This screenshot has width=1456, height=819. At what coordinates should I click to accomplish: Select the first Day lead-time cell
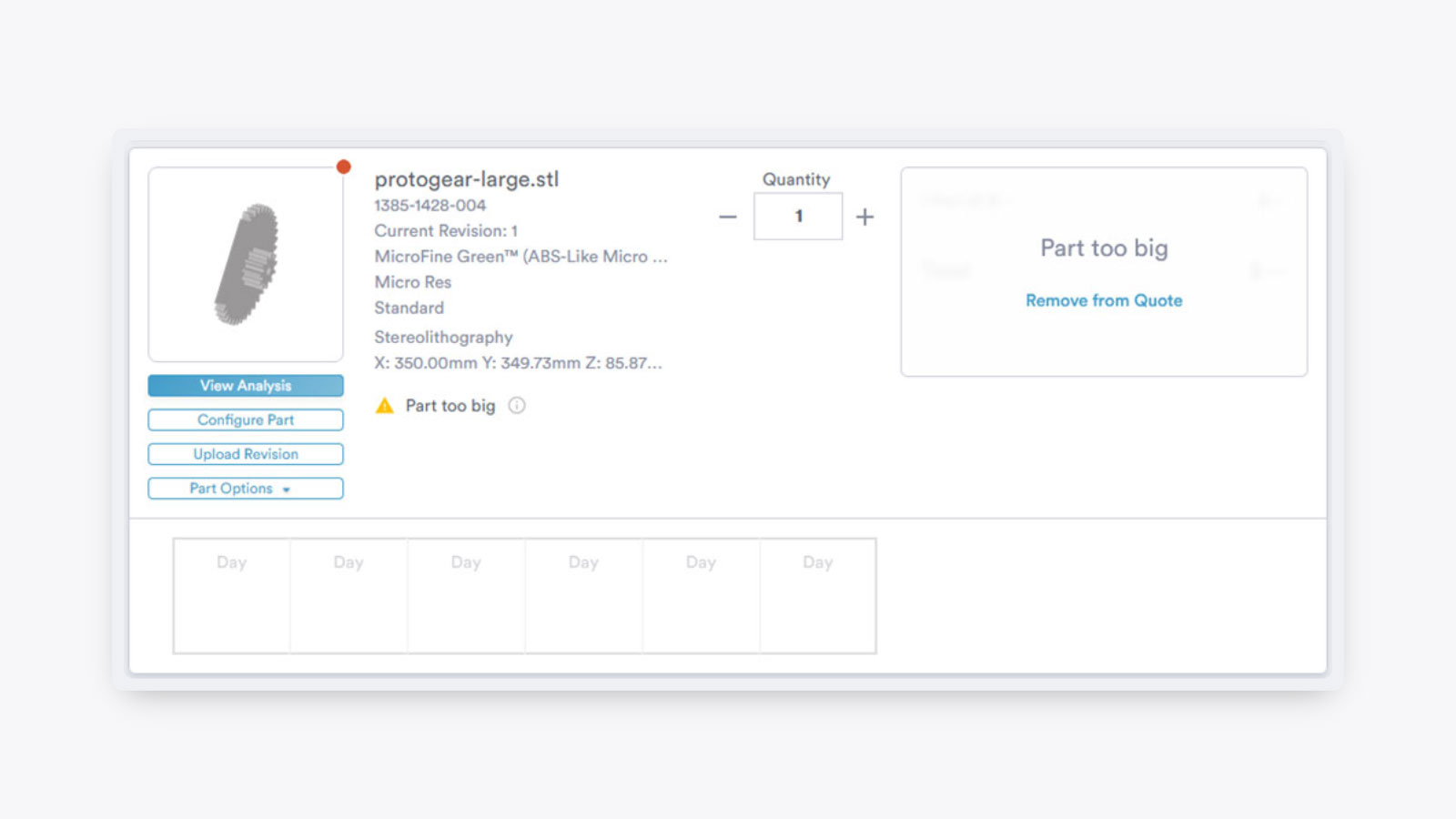232,595
